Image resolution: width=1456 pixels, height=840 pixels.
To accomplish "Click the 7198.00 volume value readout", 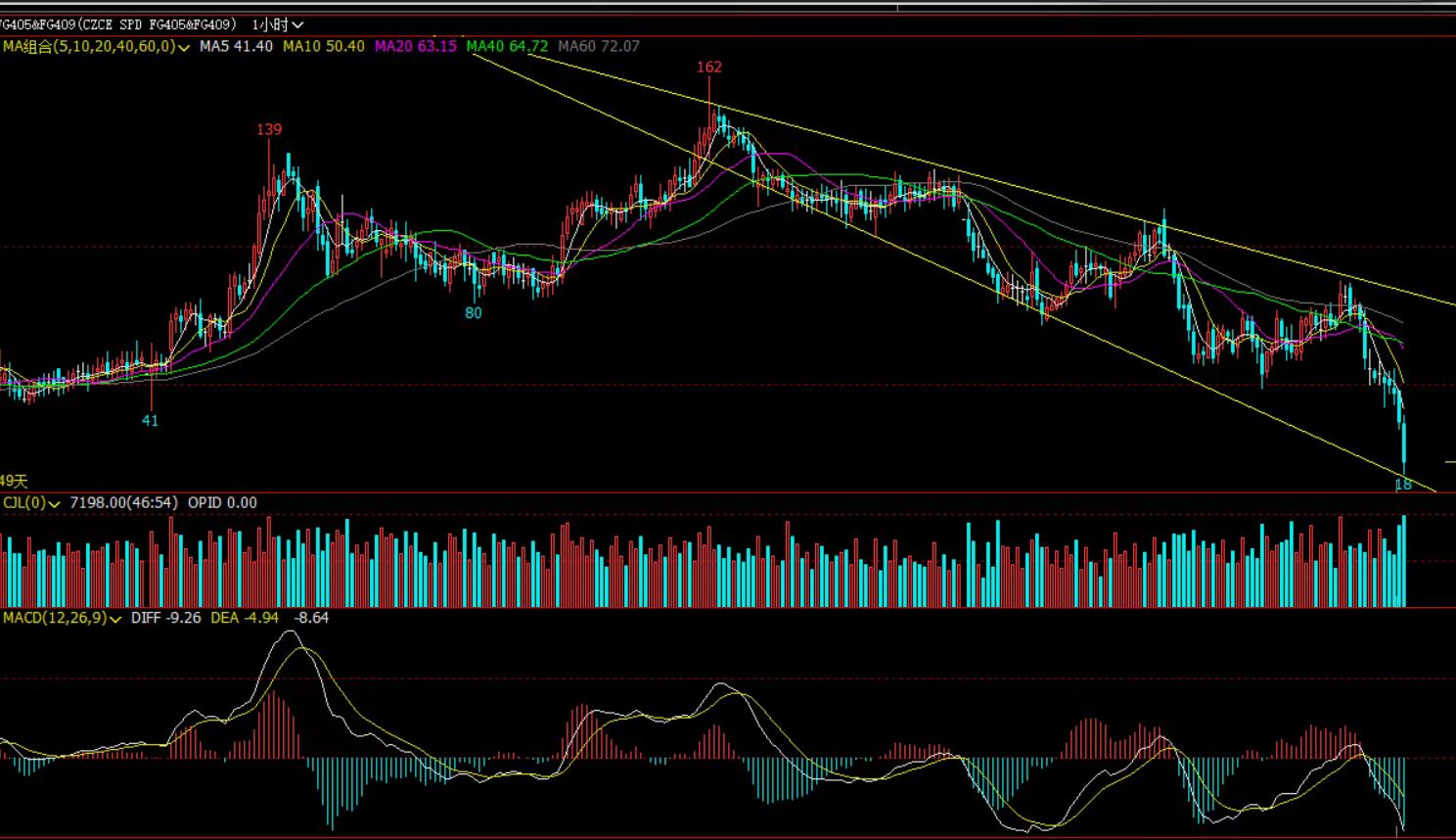I will pyautogui.click(x=123, y=503).
